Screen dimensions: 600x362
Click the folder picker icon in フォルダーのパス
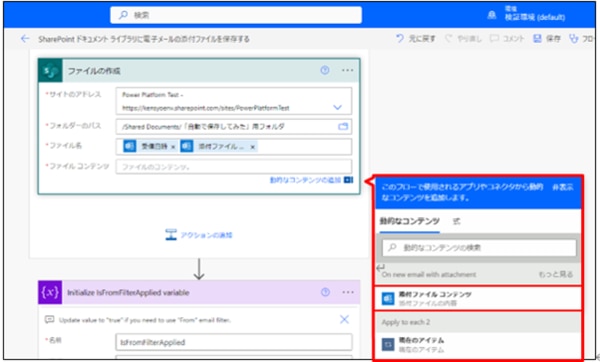(x=343, y=126)
